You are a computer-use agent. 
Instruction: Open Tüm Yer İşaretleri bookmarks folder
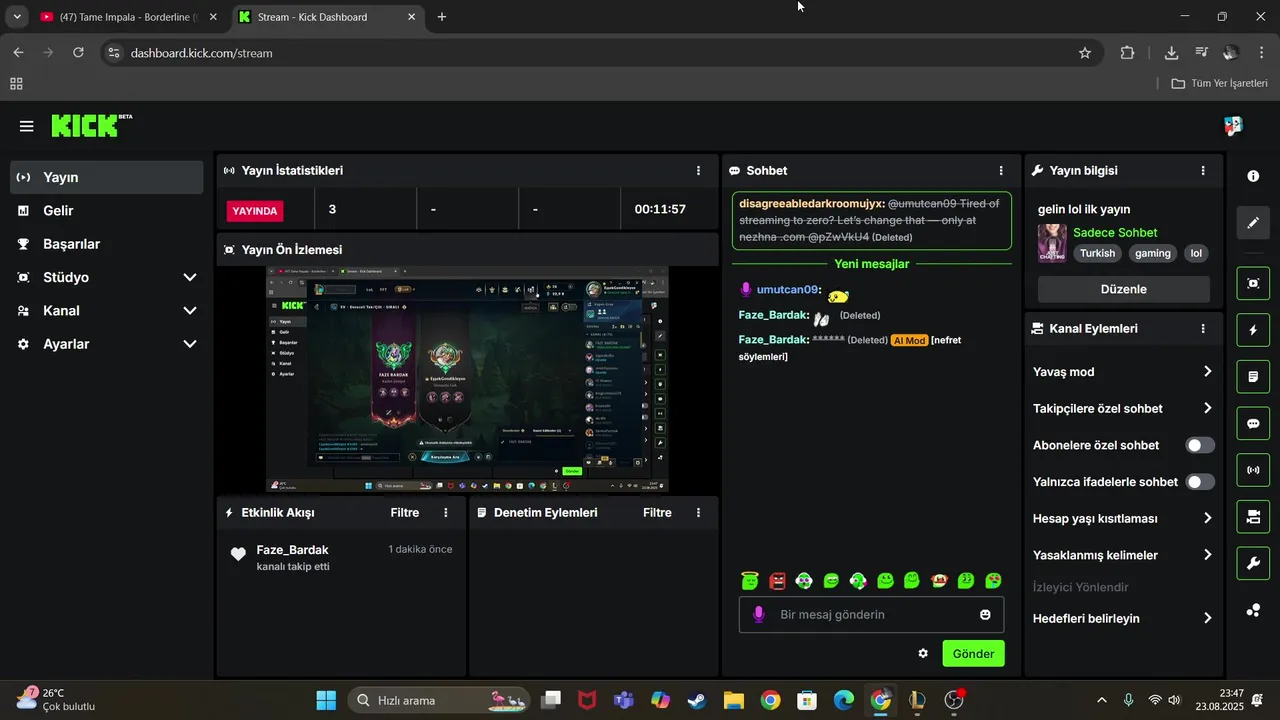click(x=1219, y=84)
